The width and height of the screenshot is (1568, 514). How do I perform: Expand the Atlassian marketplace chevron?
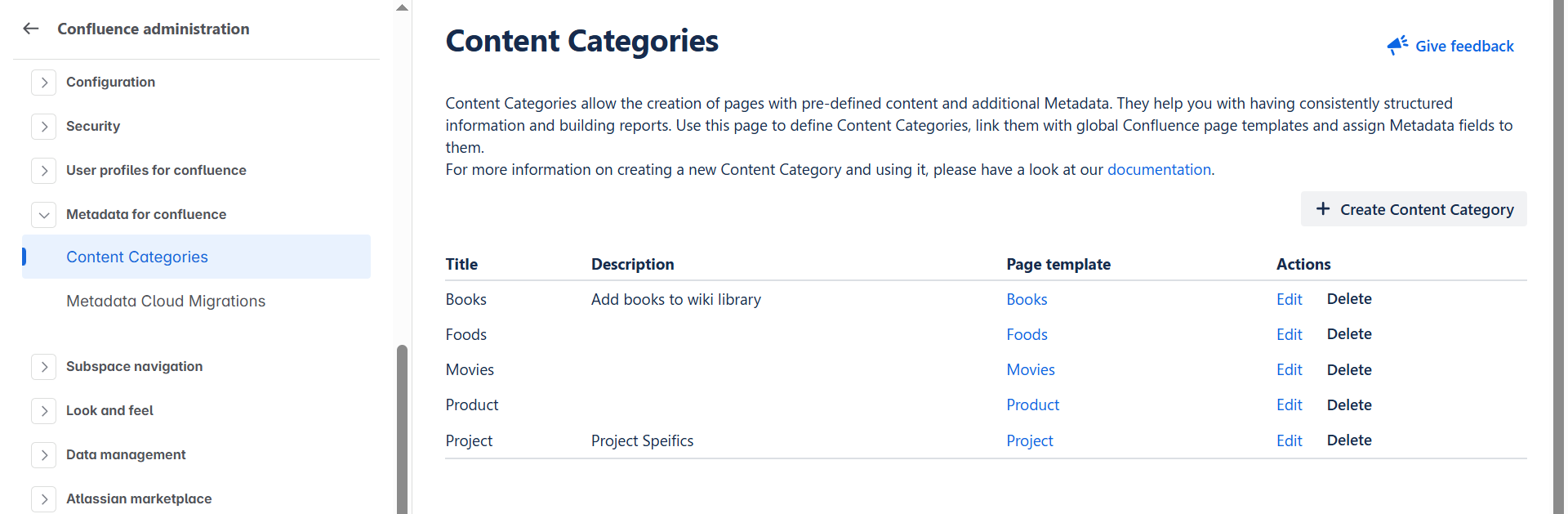tap(44, 499)
